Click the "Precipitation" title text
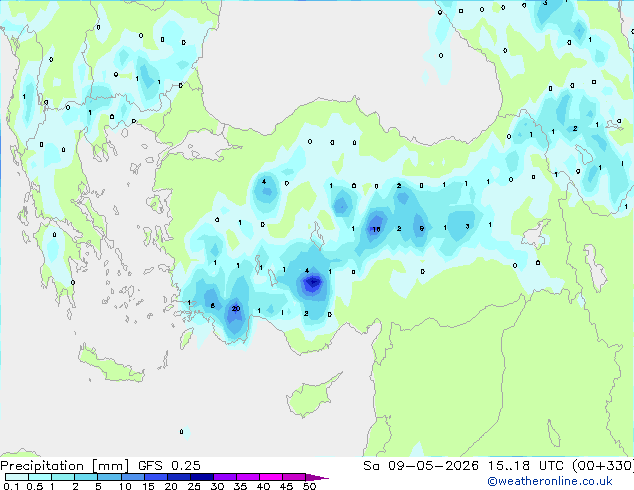Viewport: 634px width, 490px height. coord(42,466)
